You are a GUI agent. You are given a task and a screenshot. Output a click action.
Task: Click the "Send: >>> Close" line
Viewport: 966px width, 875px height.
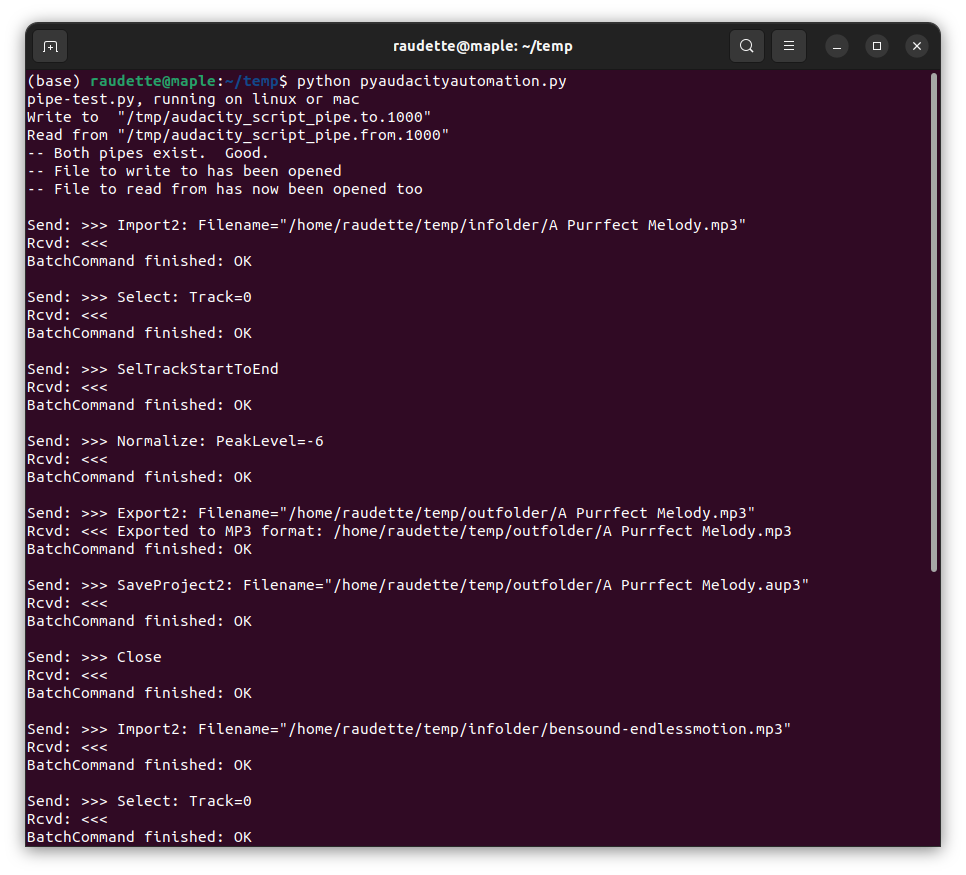pos(94,657)
